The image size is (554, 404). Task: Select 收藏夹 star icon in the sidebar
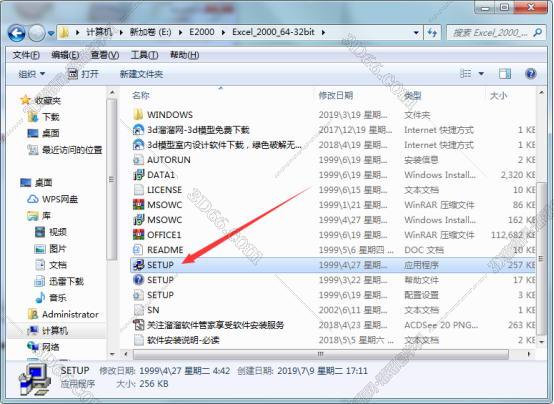(25, 100)
